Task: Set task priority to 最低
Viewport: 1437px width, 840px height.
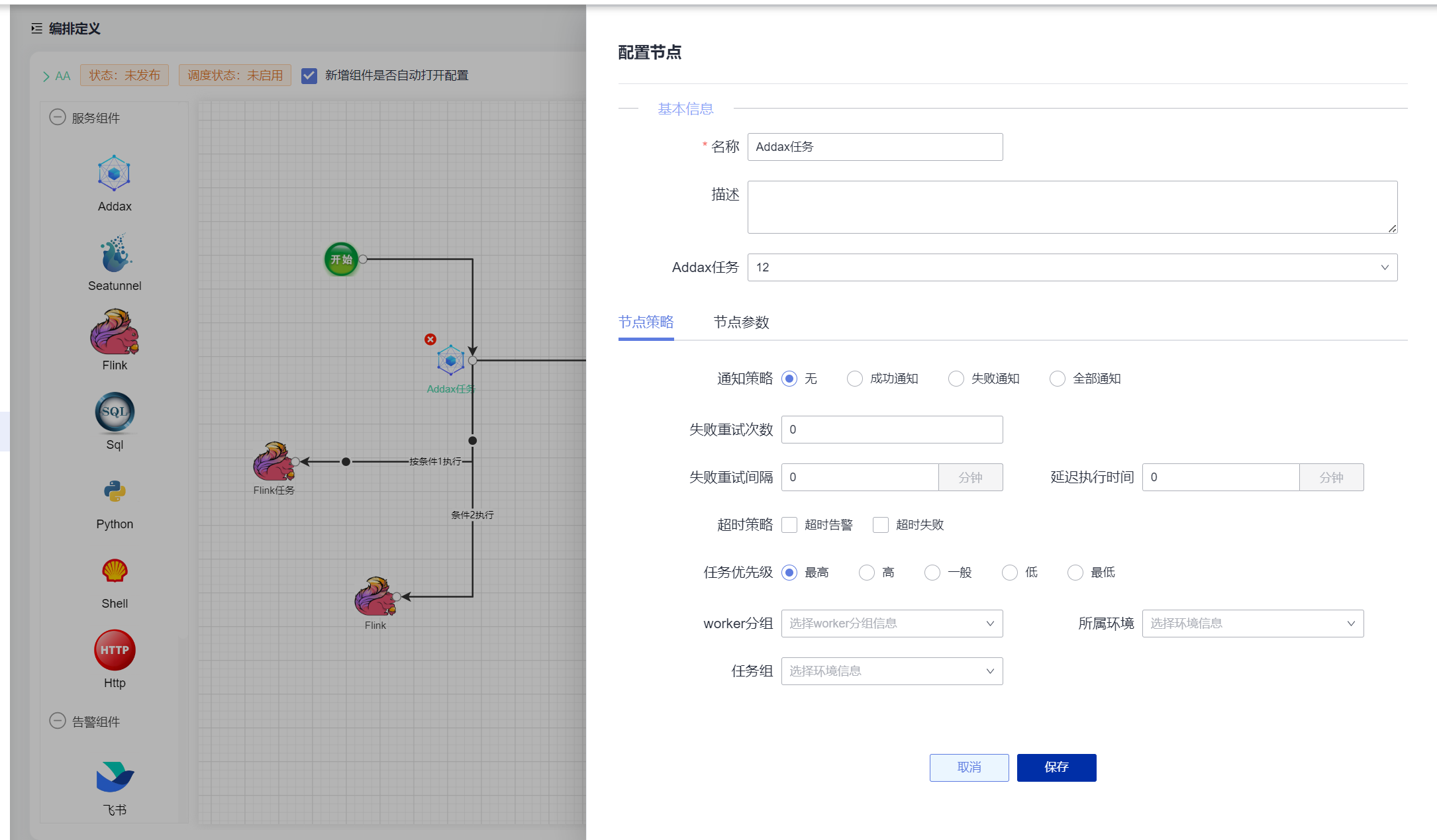Action: 1075,573
